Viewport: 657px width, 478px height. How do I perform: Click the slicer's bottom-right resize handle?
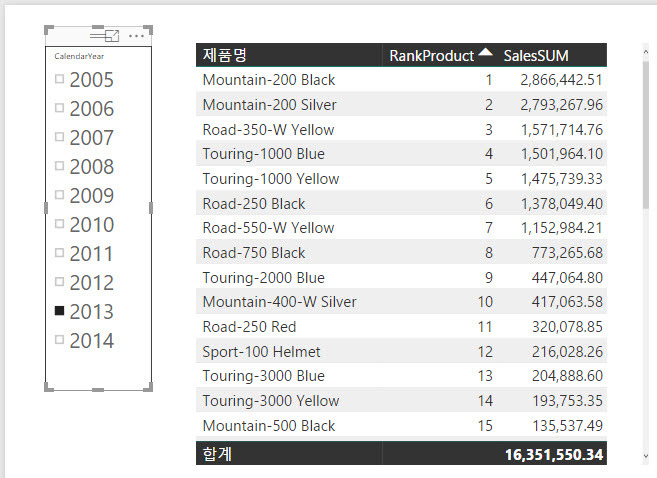[x=148, y=387]
